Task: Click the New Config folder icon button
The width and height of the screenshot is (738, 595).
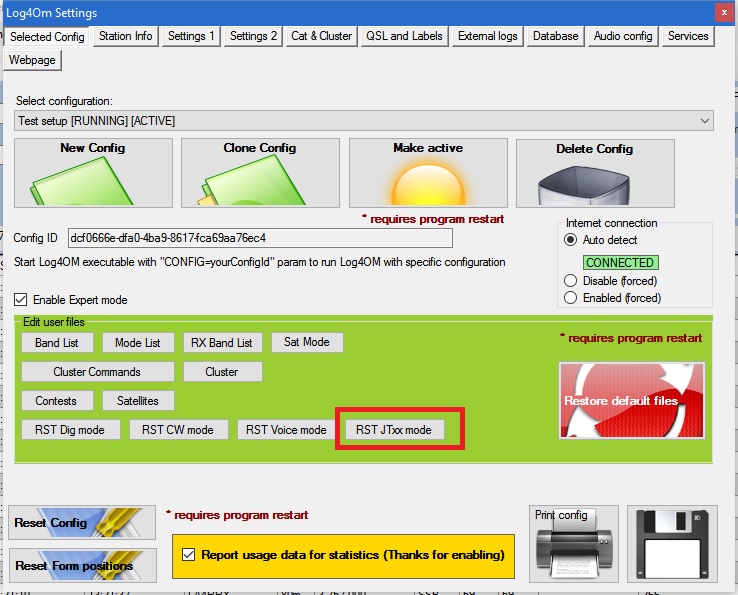Action: click(93, 173)
